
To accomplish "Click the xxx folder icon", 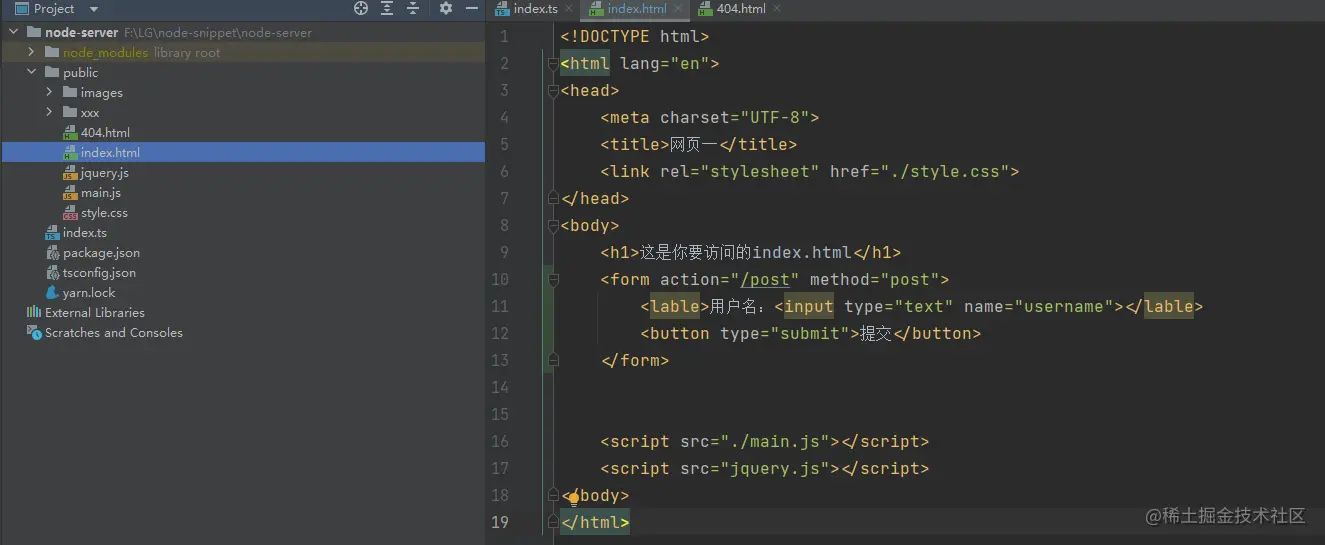I will point(70,112).
